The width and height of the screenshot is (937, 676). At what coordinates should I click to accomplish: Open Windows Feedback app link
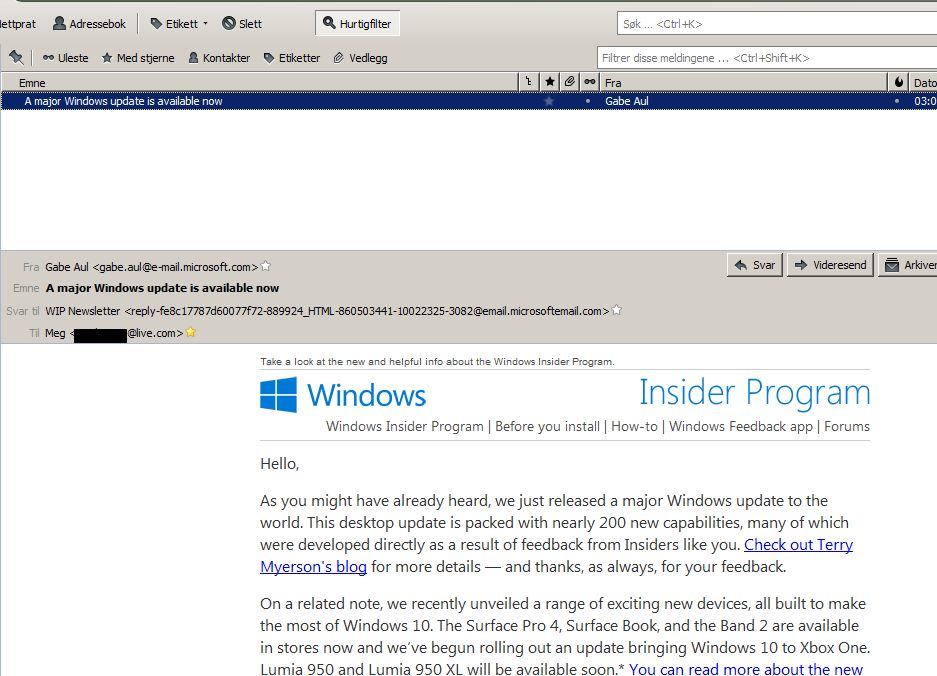point(741,426)
